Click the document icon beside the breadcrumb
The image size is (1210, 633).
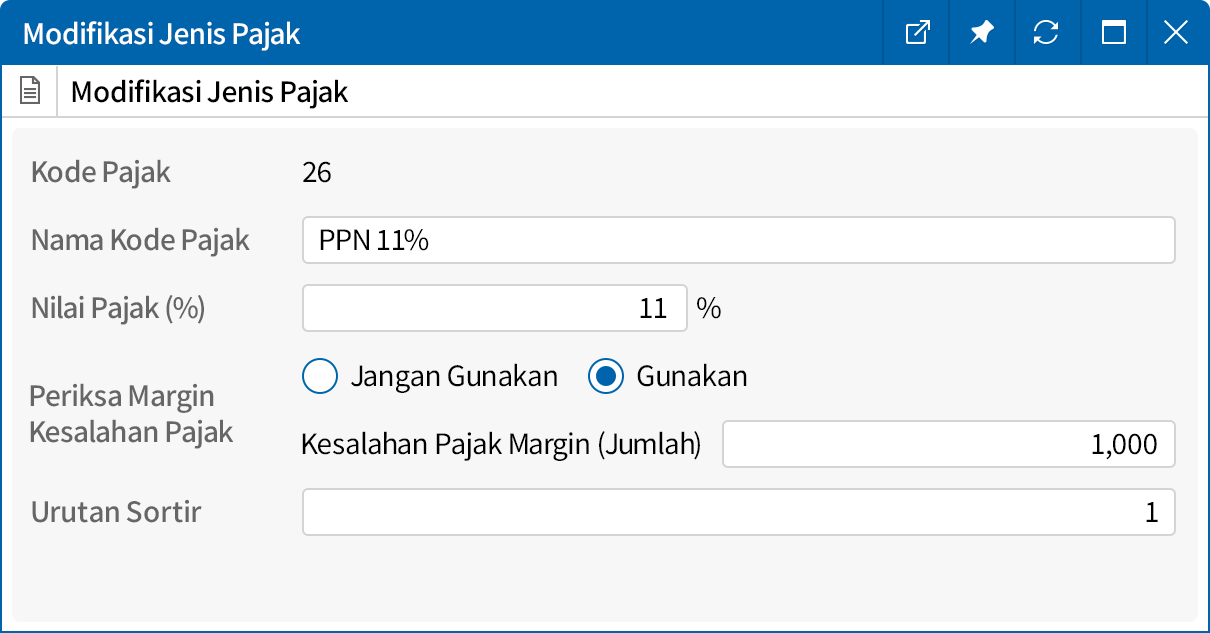tap(30, 90)
